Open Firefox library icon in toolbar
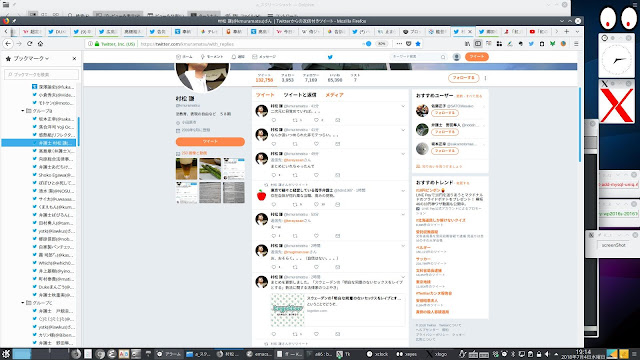The height and width of the screenshot is (360, 640). click(x=467, y=44)
